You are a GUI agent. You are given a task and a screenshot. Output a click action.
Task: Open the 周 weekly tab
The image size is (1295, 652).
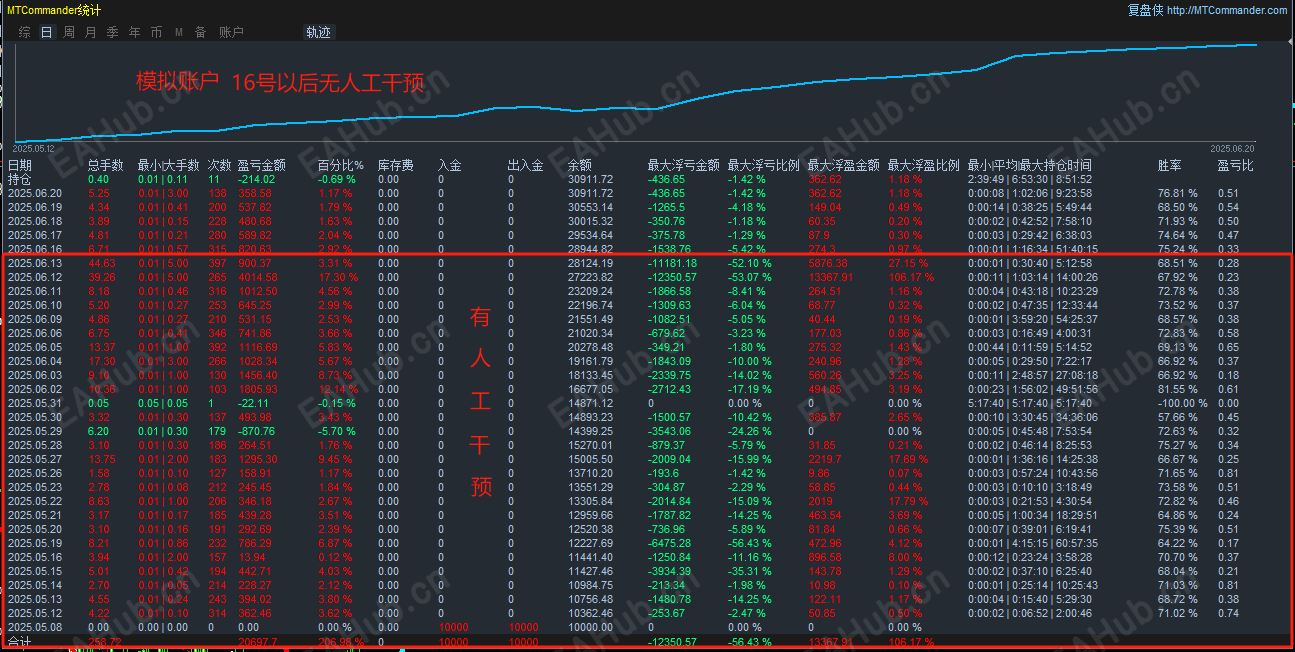[x=69, y=32]
